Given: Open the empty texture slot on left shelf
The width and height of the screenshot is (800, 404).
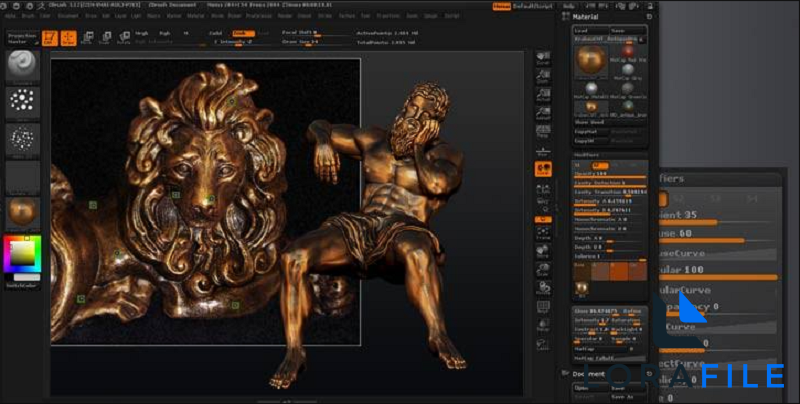Looking at the screenshot, I should tap(22, 177).
